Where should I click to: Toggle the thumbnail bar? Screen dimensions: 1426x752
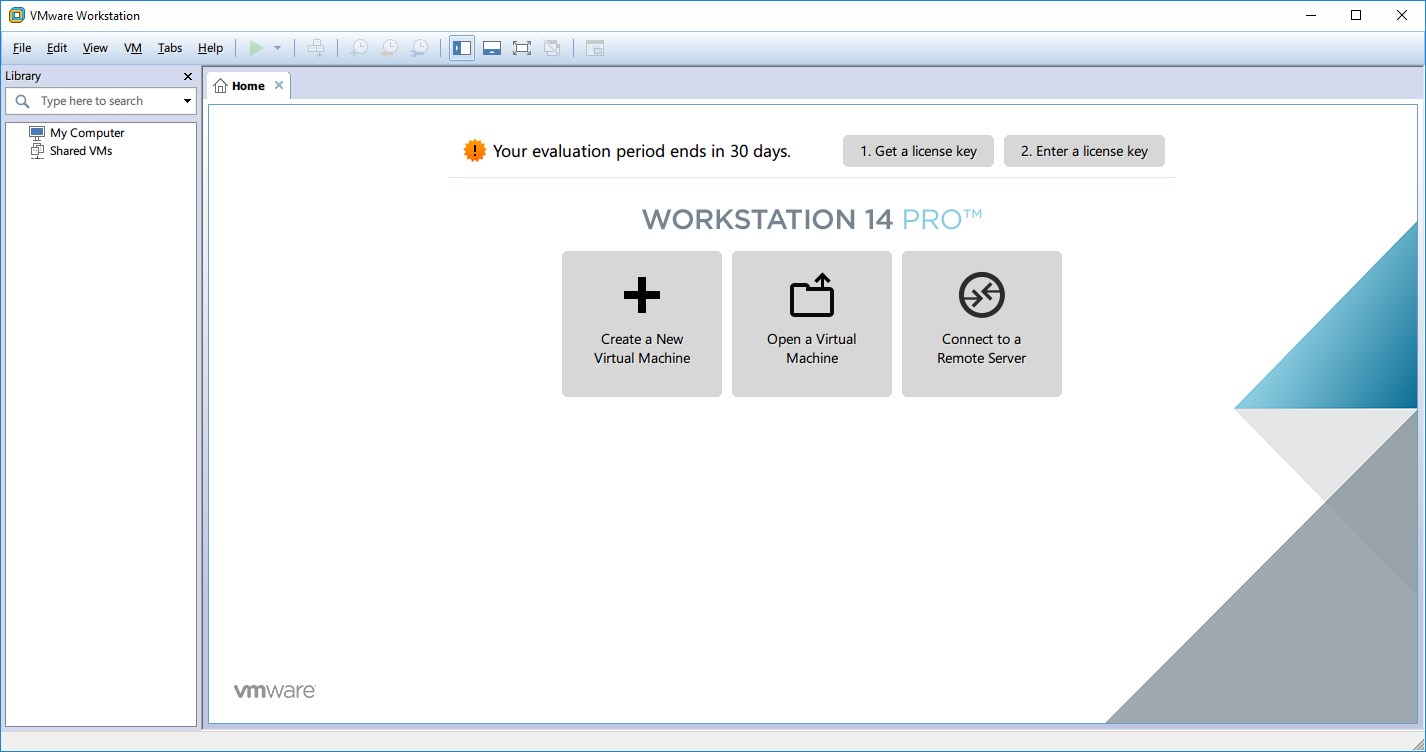click(x=492, y=47)
